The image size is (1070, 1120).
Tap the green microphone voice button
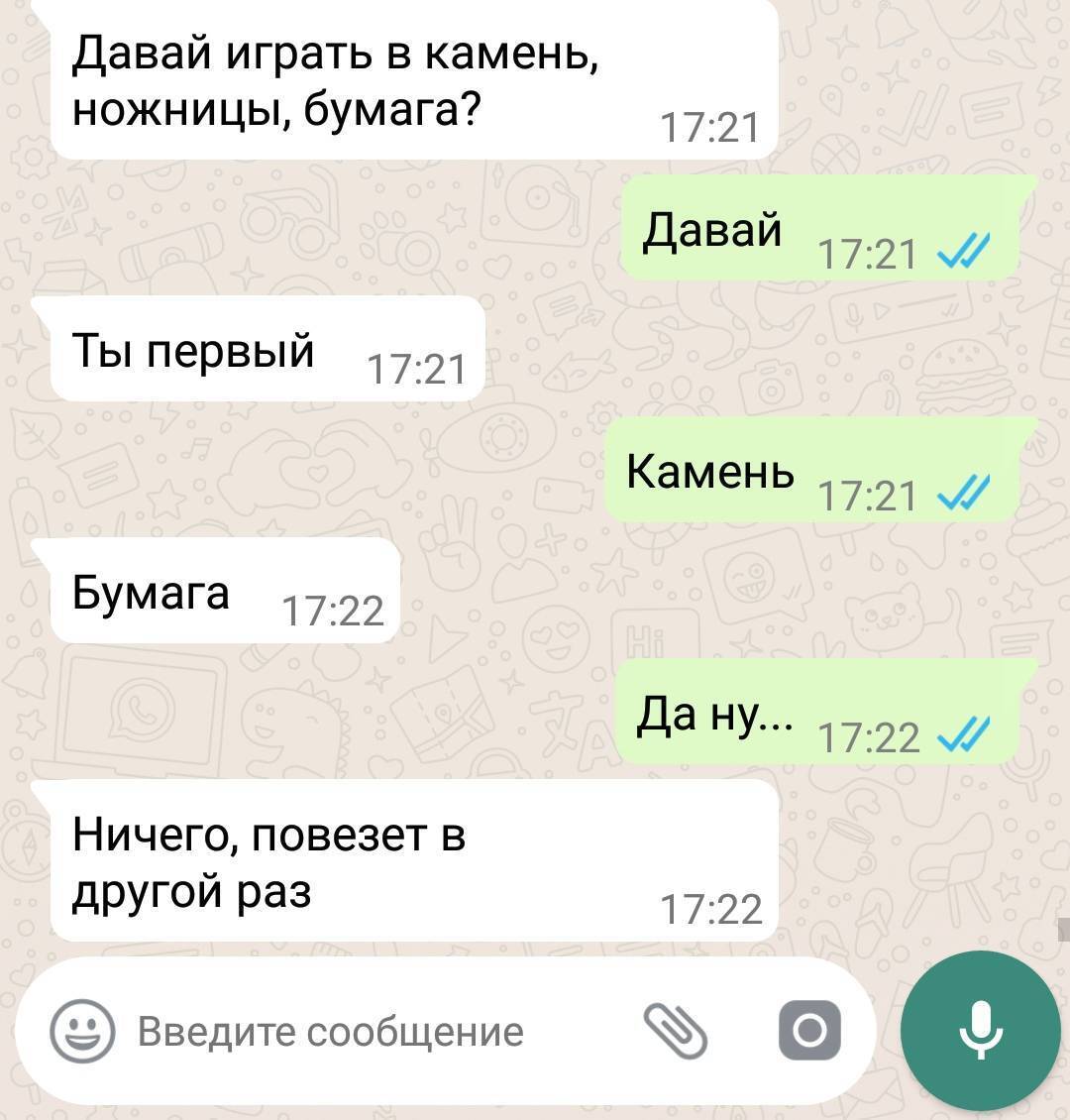tap(980, 1031)
